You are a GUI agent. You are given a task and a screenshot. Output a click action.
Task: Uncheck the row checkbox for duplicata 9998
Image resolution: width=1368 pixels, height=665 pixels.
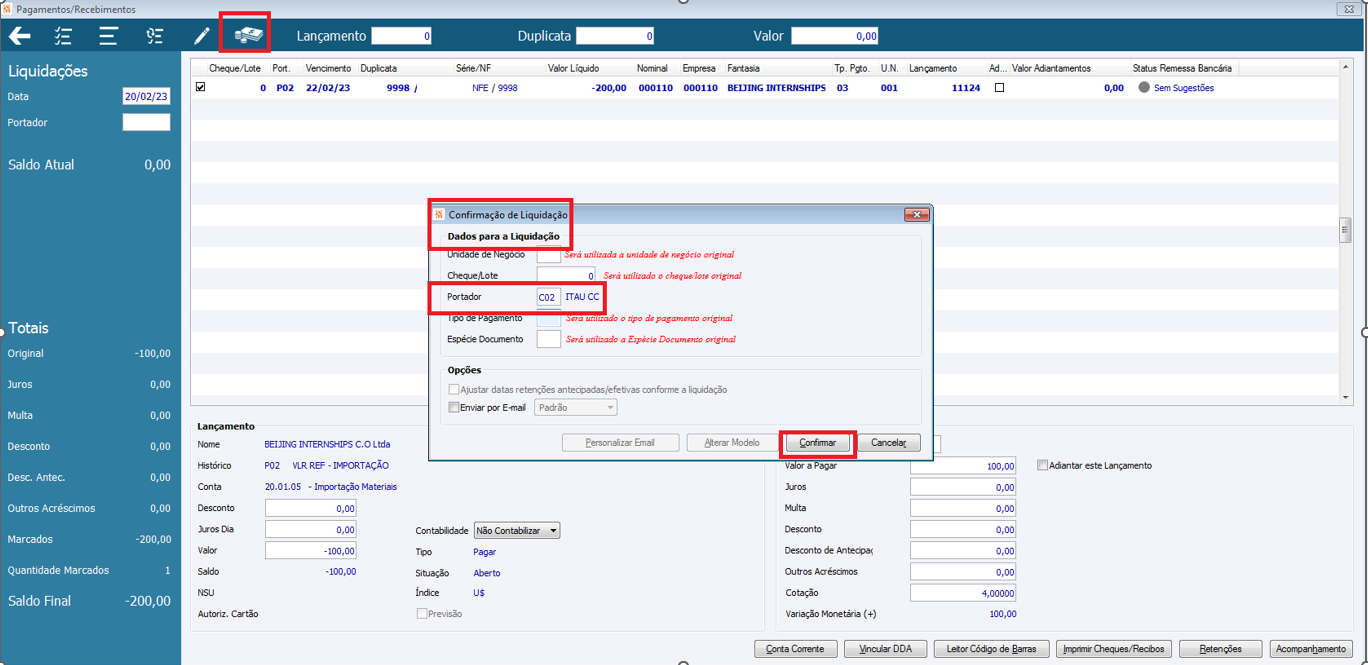coord(201,88)
